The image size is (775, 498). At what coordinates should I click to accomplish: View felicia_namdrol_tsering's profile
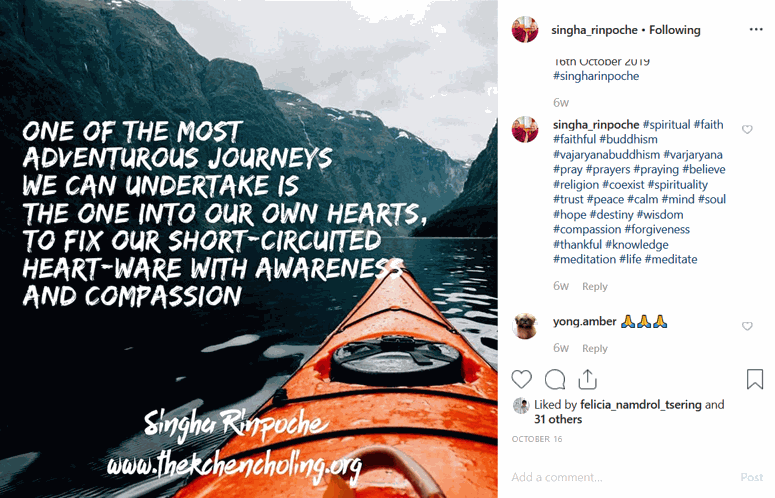click(x=641, y=405)
